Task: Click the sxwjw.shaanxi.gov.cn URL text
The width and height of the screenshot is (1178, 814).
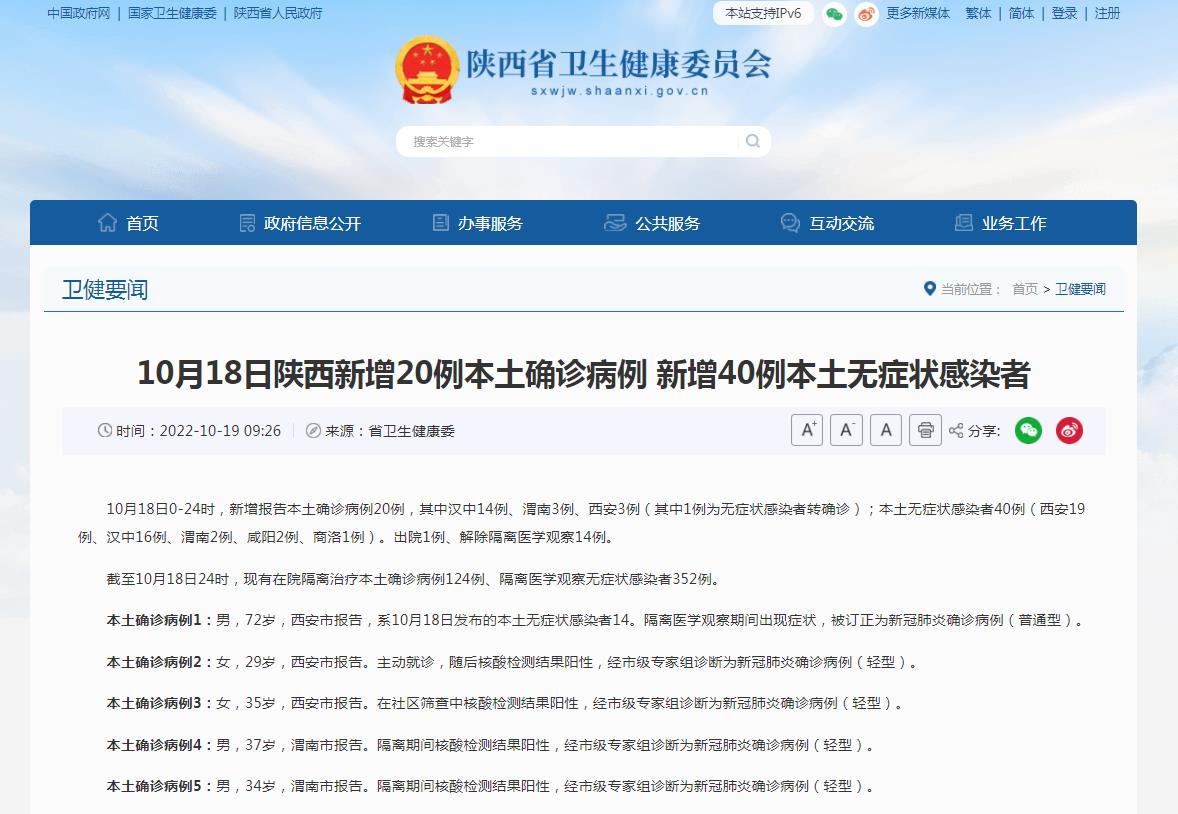Action: tap(619, 91)
